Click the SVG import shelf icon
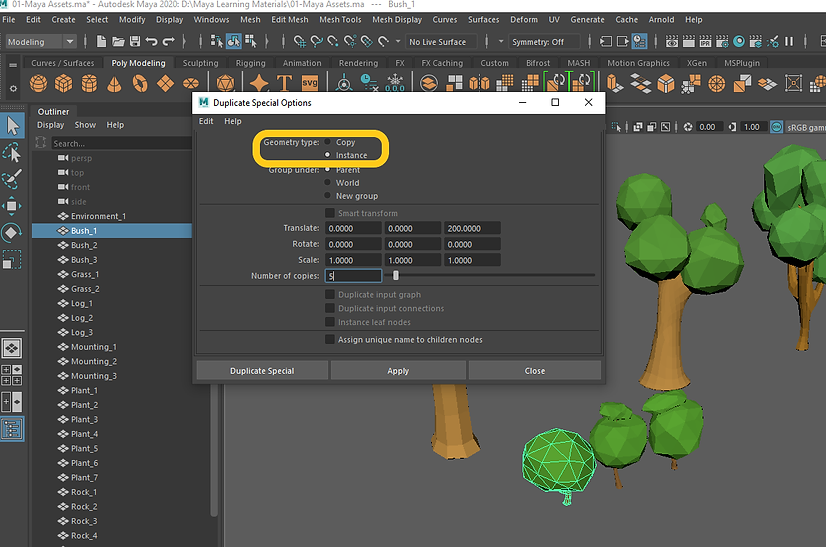826x547 pixels. (310, 83)
